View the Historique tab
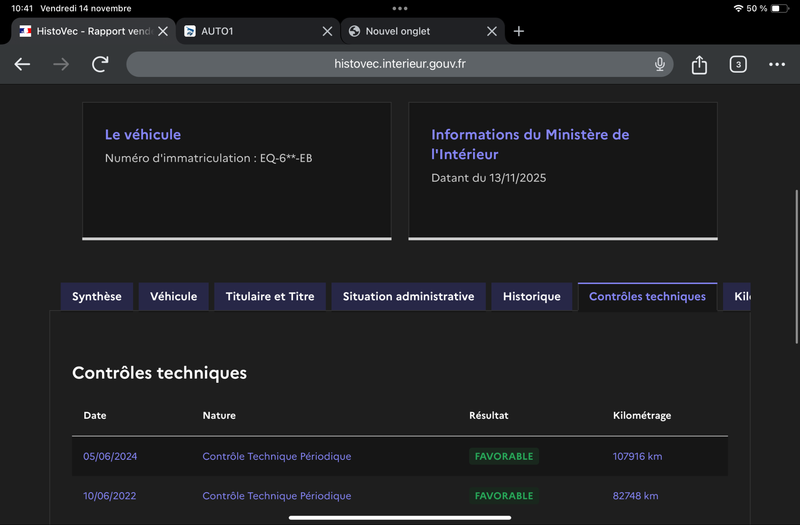This screenshot has width=800, height=525. (532, 297)
